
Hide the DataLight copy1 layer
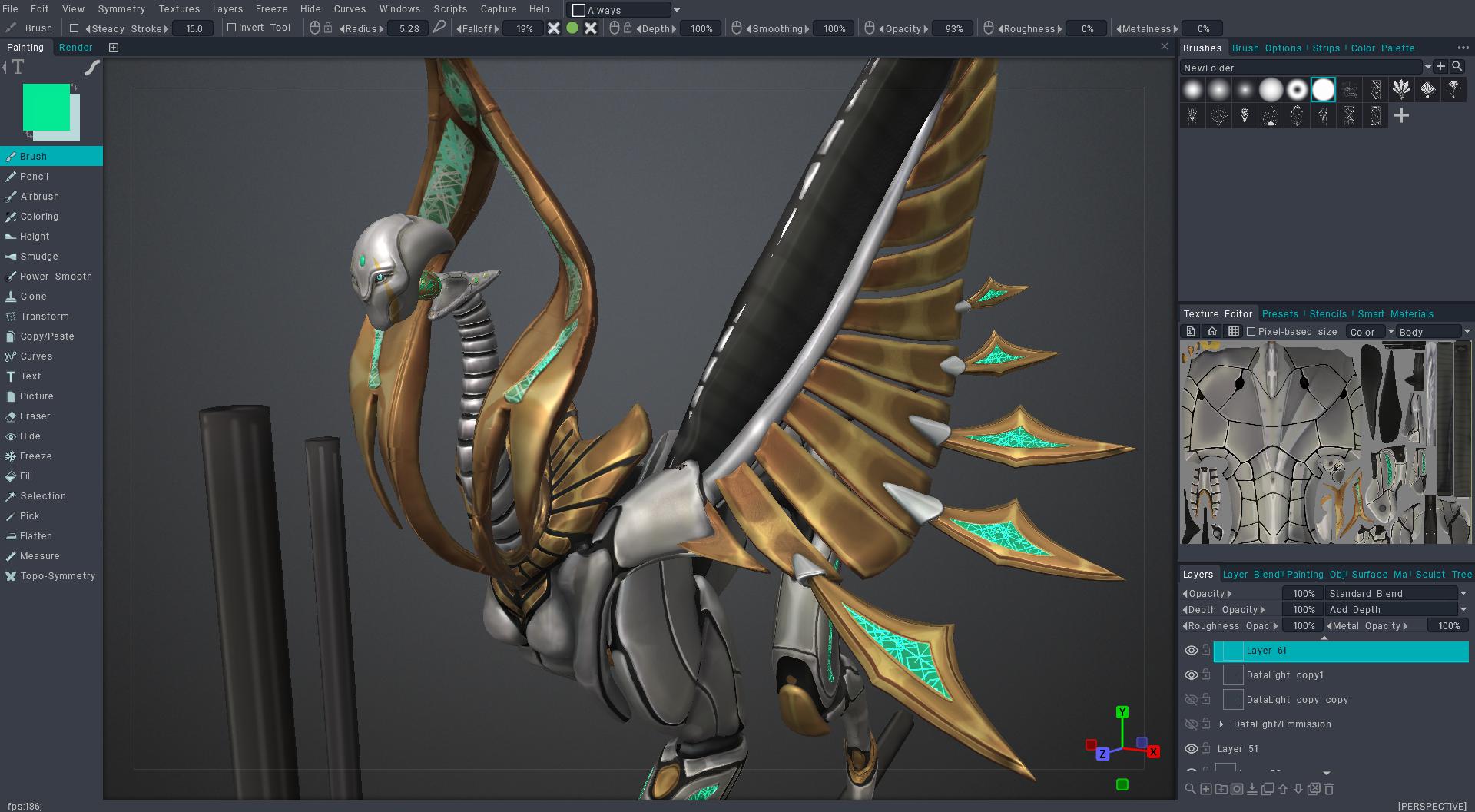point(1191,675)
